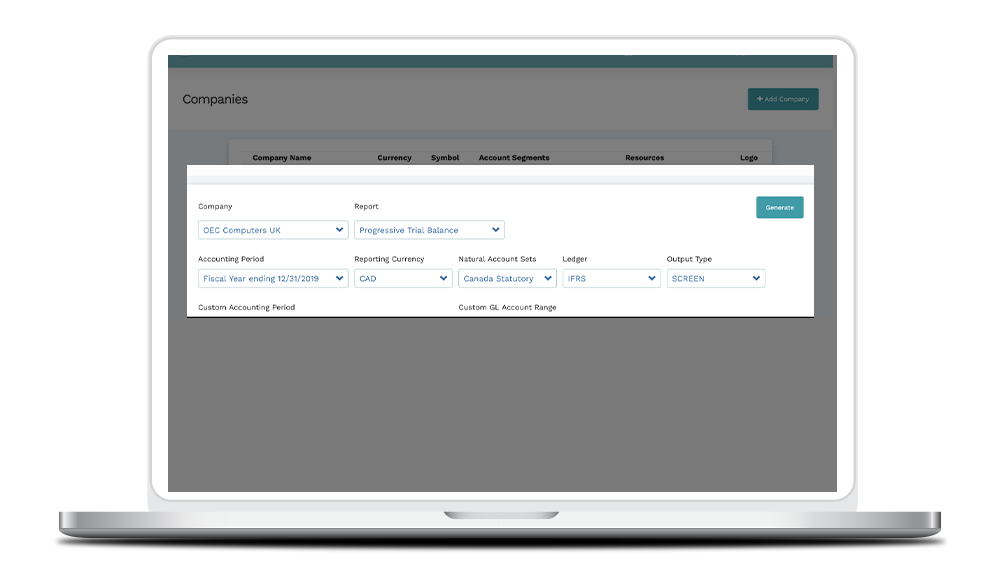This screenshot has height=571, width=1000.
Task: Open the Accounting Period fiscal year dropdown
Action: tap(273, 279)
